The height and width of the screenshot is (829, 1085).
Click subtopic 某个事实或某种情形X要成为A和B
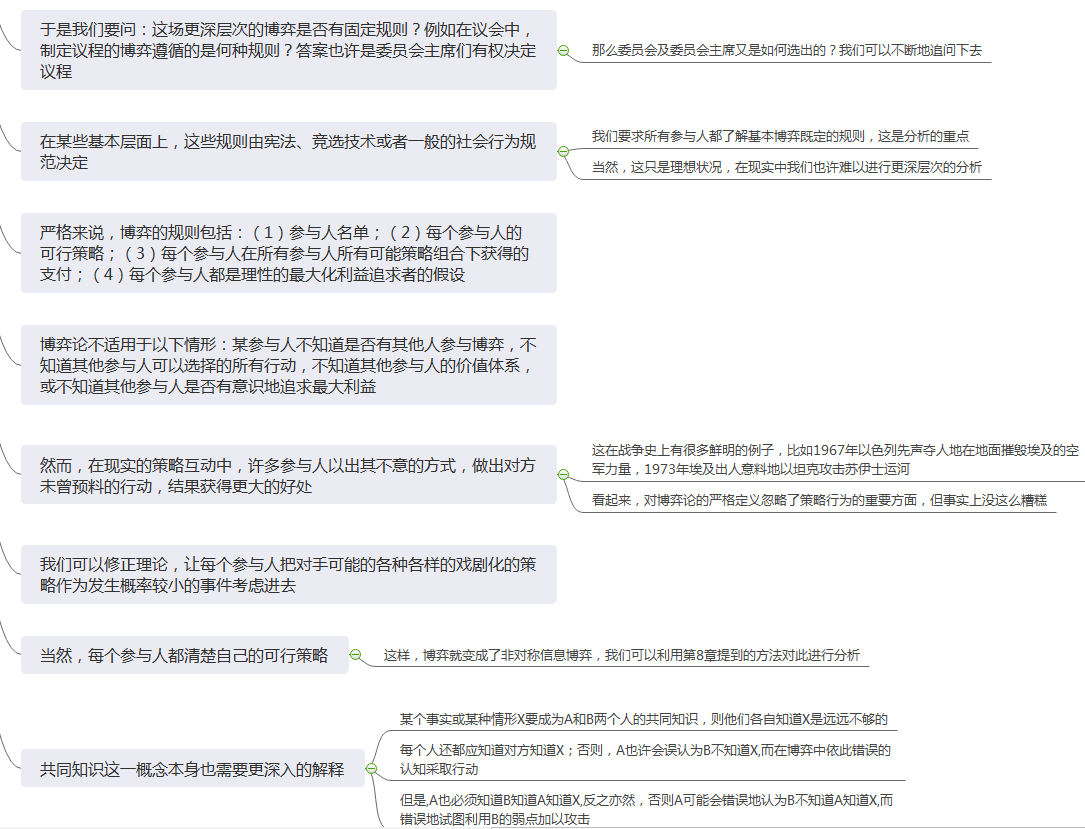644,720
